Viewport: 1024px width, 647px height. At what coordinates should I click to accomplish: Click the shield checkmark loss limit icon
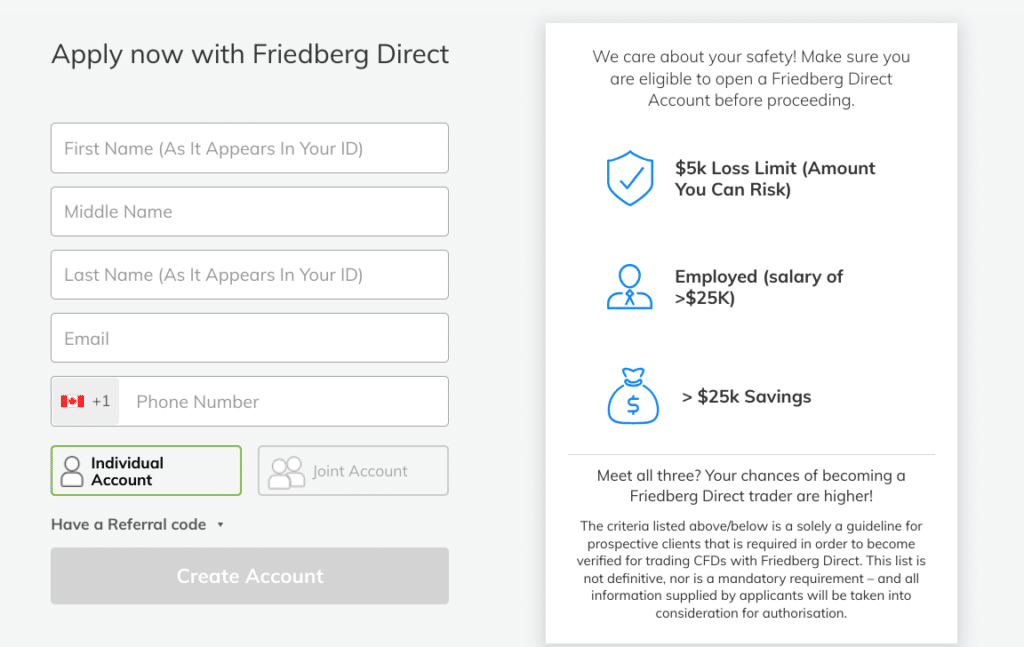pos(630,178)
